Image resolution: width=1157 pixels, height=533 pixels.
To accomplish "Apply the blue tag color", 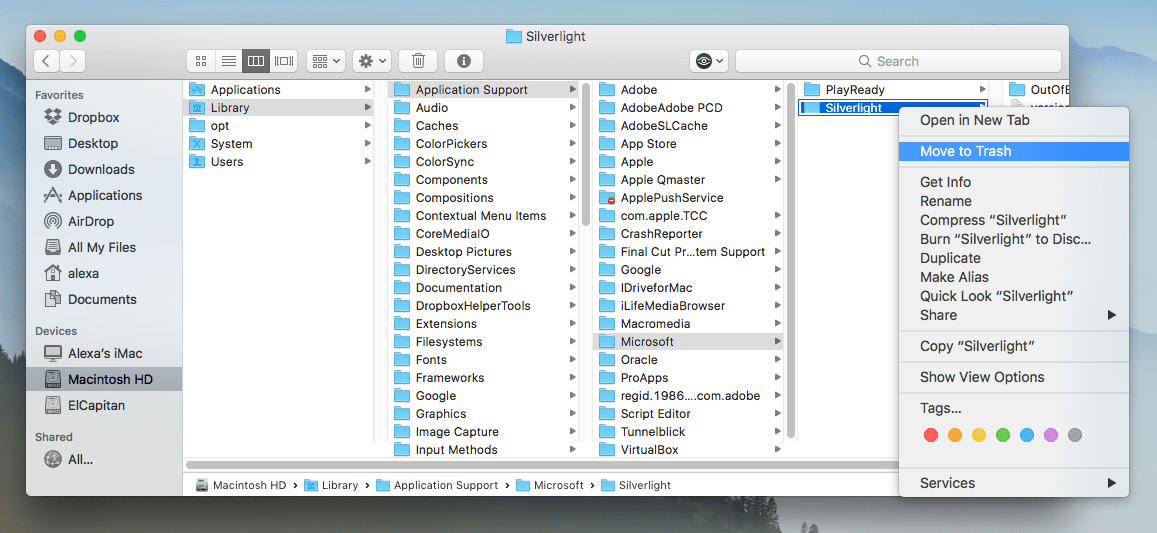I will coord(1027,435).
